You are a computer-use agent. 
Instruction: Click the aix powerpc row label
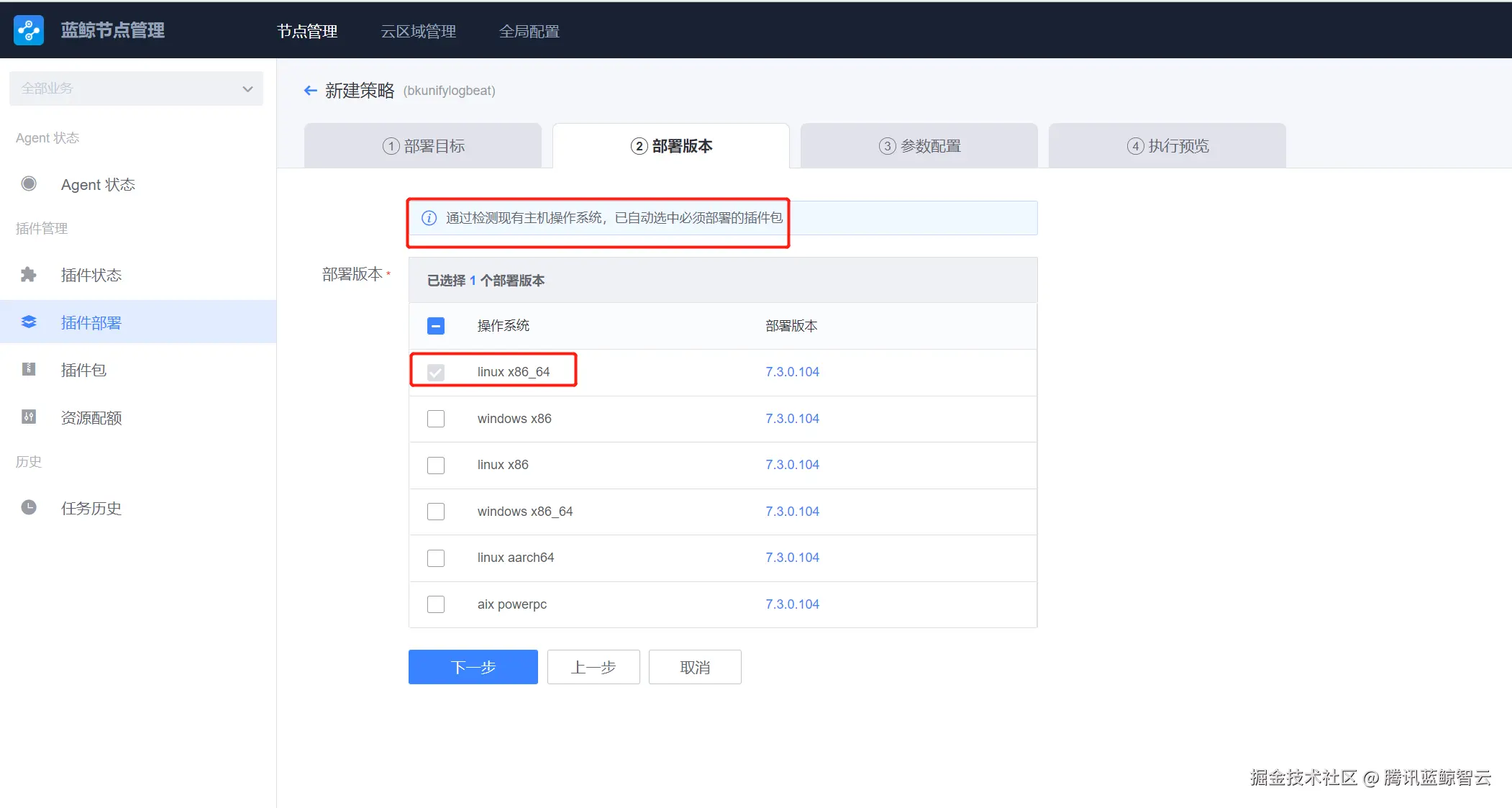[x=512, y=604]
